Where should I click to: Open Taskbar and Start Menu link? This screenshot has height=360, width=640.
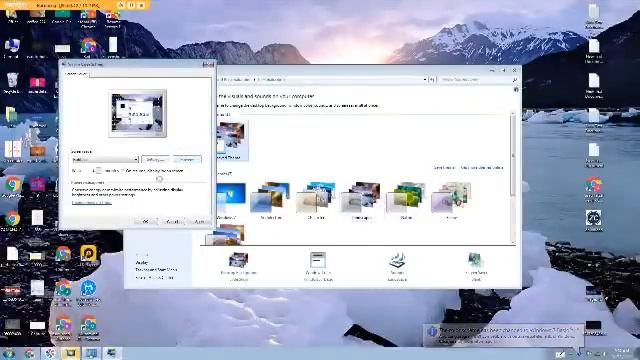pyautogui.click(x=156, y=270)
